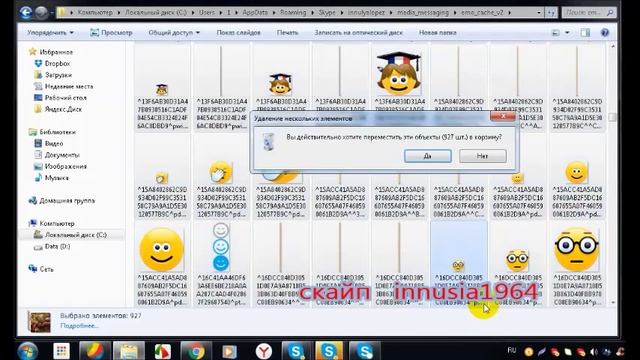Select Загрузки in the Favorites sidebar
This screenshot has width=640, height=360.
coord(58,75)
